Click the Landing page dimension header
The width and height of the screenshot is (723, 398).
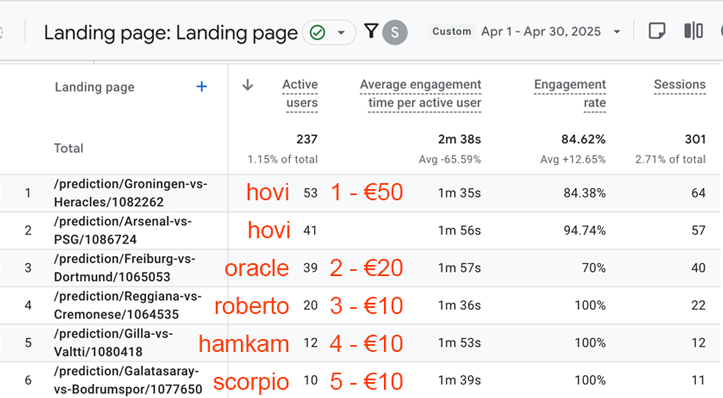(95, 87)
